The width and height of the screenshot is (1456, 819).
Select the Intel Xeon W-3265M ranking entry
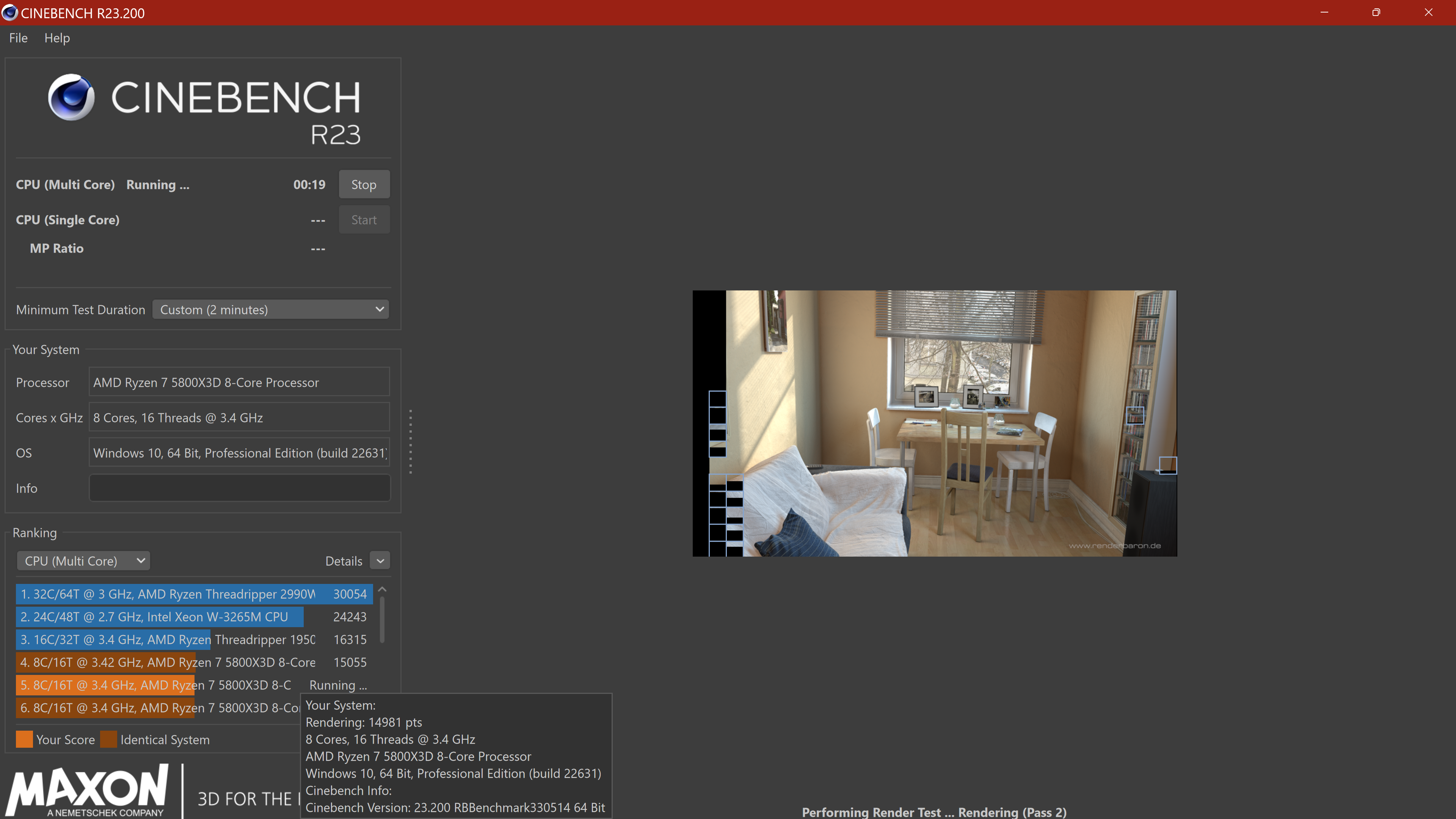coord(193,617)
